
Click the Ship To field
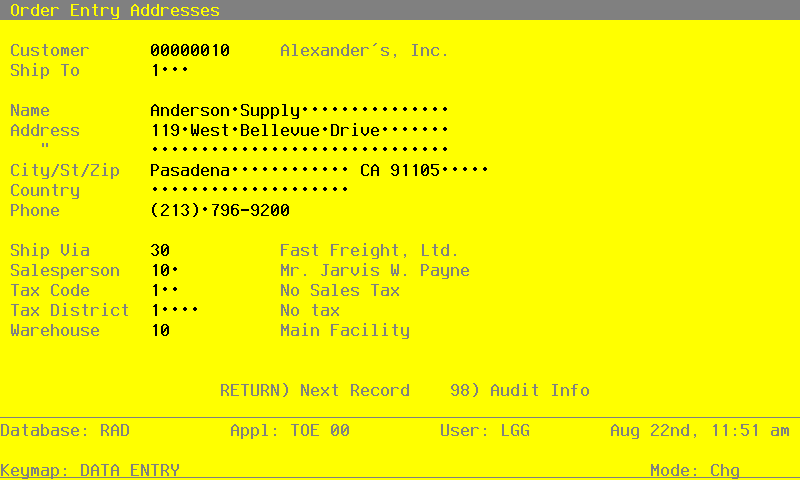tap(169, 70)
